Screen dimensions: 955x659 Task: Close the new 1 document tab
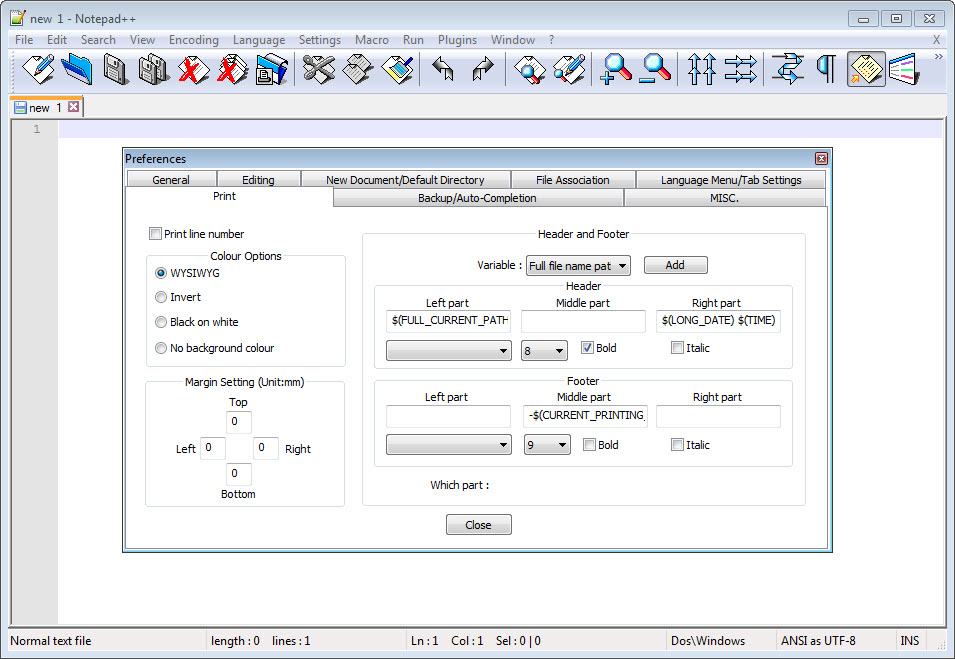coord(74,107)
